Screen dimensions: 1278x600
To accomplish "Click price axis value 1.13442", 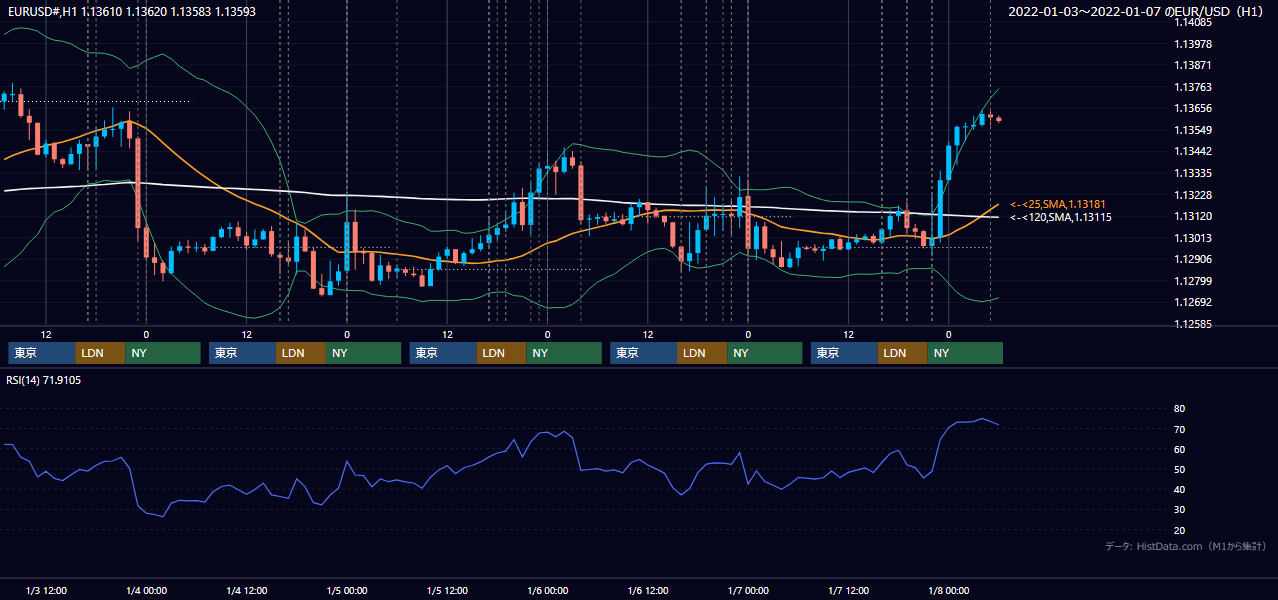I will pyautogui.click(x=1192, y=151).
